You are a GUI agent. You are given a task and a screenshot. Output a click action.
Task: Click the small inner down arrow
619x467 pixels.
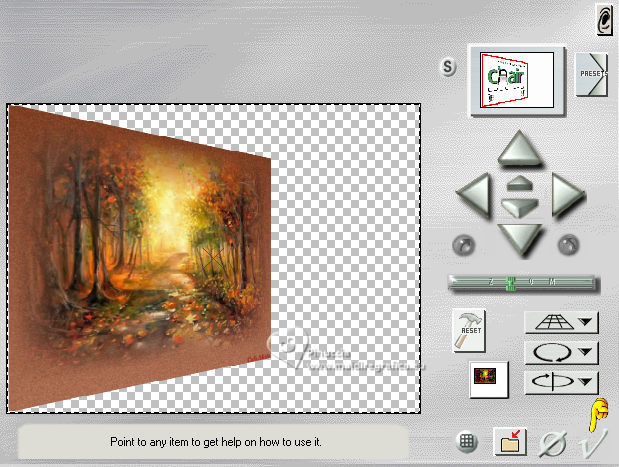520,207
